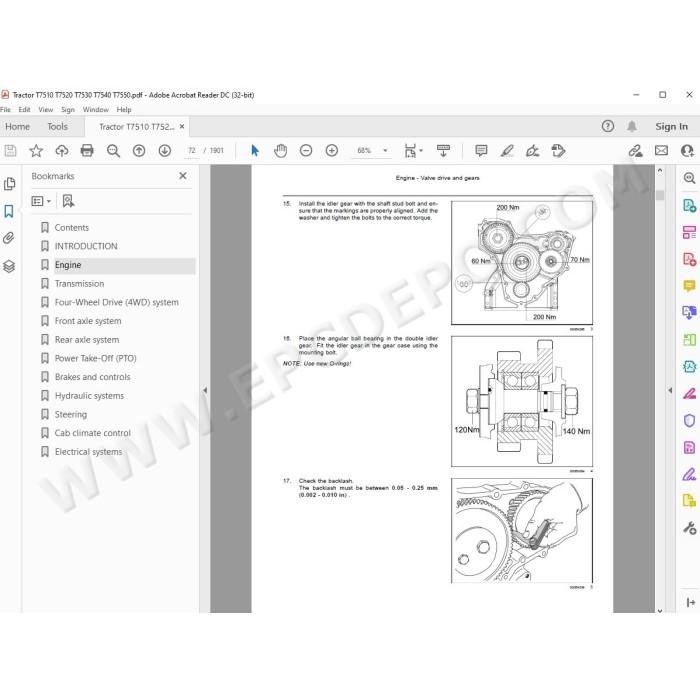Open the Attachments paperclip panel

click(x=8, y=238)
